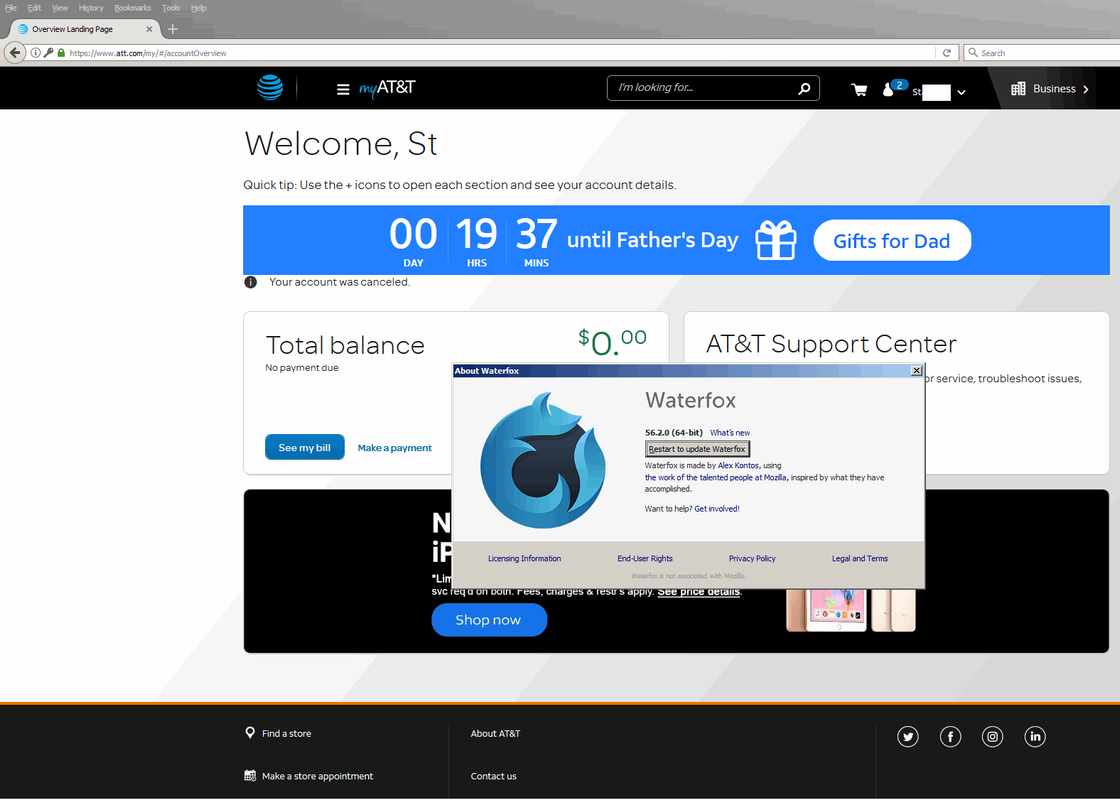
Task: Click the AT&T globe logo
Action: point(270,88)
